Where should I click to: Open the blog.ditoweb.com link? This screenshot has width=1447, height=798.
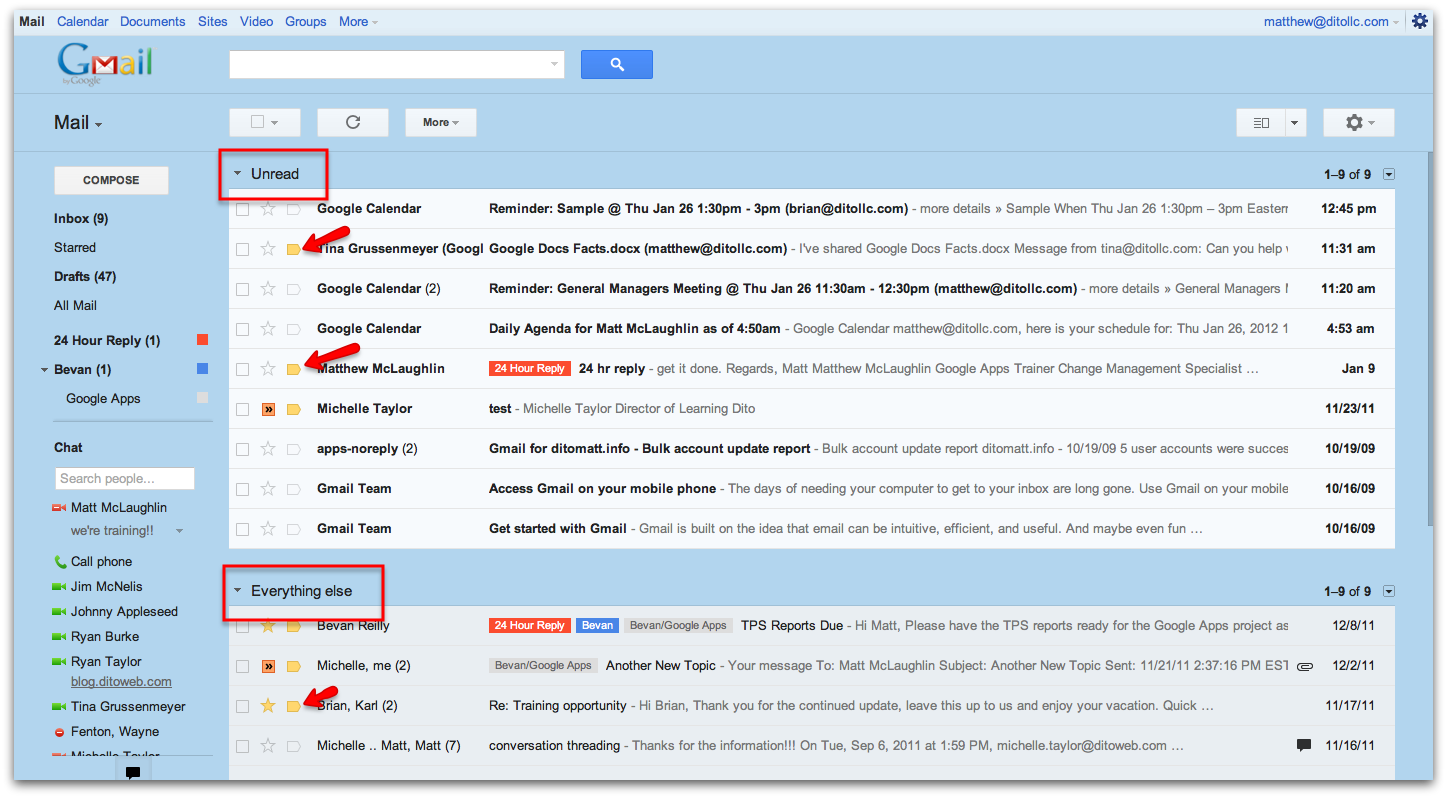(x=121, y=681)
